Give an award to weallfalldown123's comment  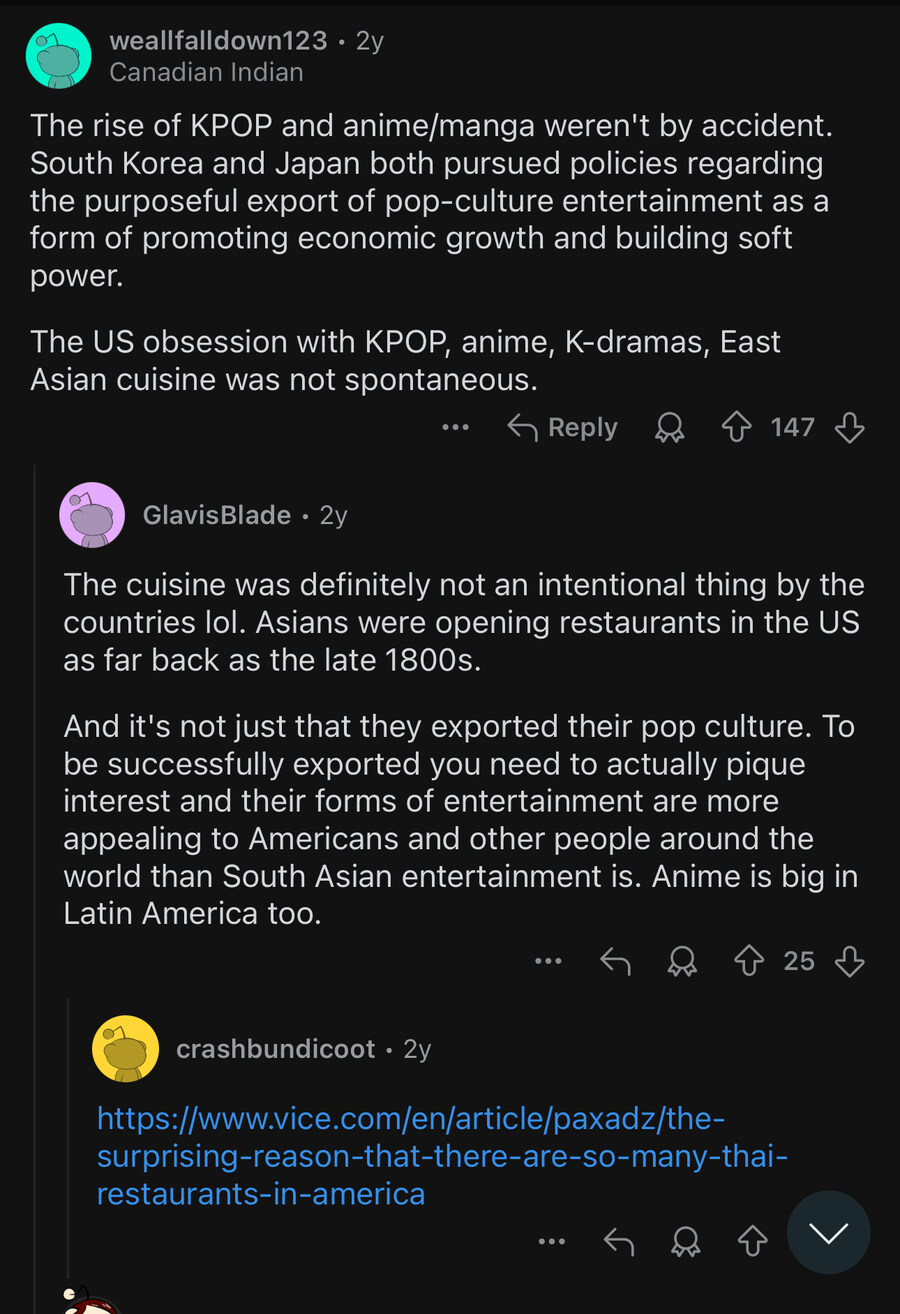pyautogui.click(x=670, y=427)
